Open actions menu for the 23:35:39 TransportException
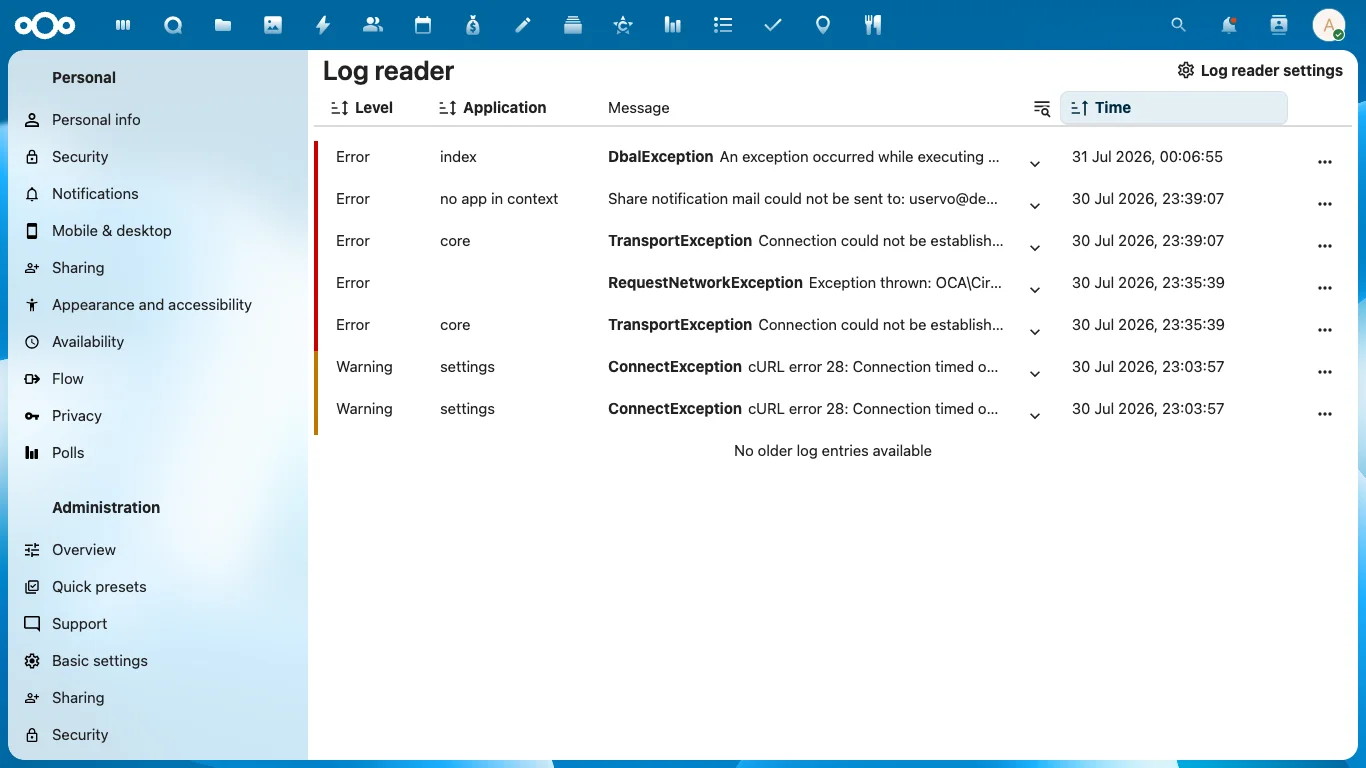Image resolution: width=1366 pixels, height=768 pixels. coord(1325,330)
